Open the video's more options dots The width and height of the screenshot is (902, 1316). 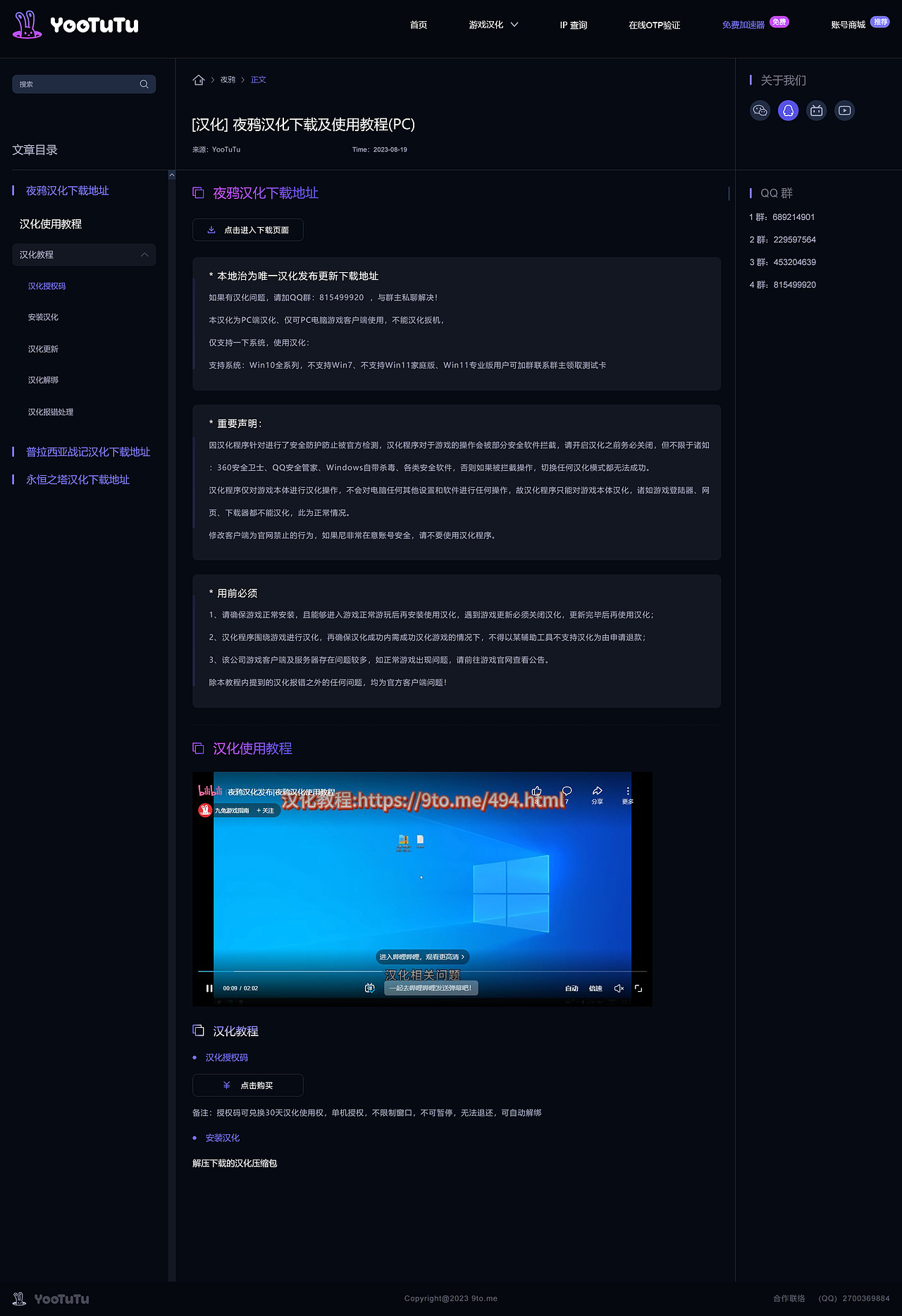point(628,791)
